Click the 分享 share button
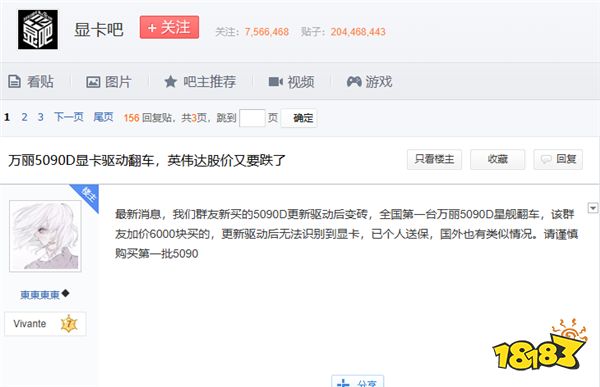This screenshot has height=387, width=600. click(357, 382)
